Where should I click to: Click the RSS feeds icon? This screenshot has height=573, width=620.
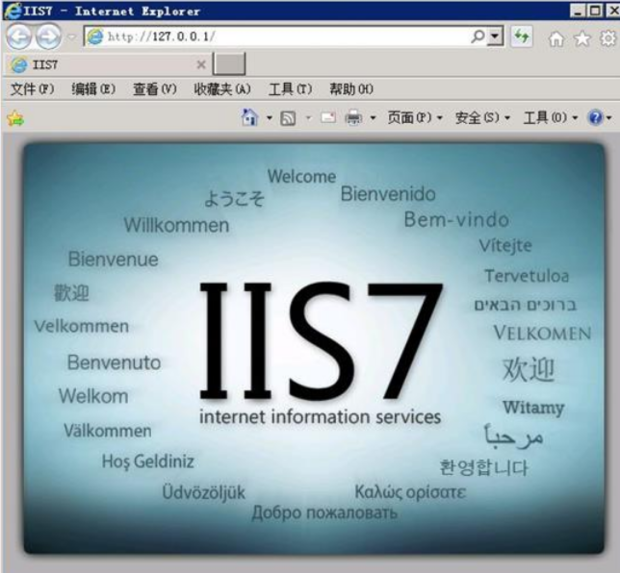pos(288,118)
